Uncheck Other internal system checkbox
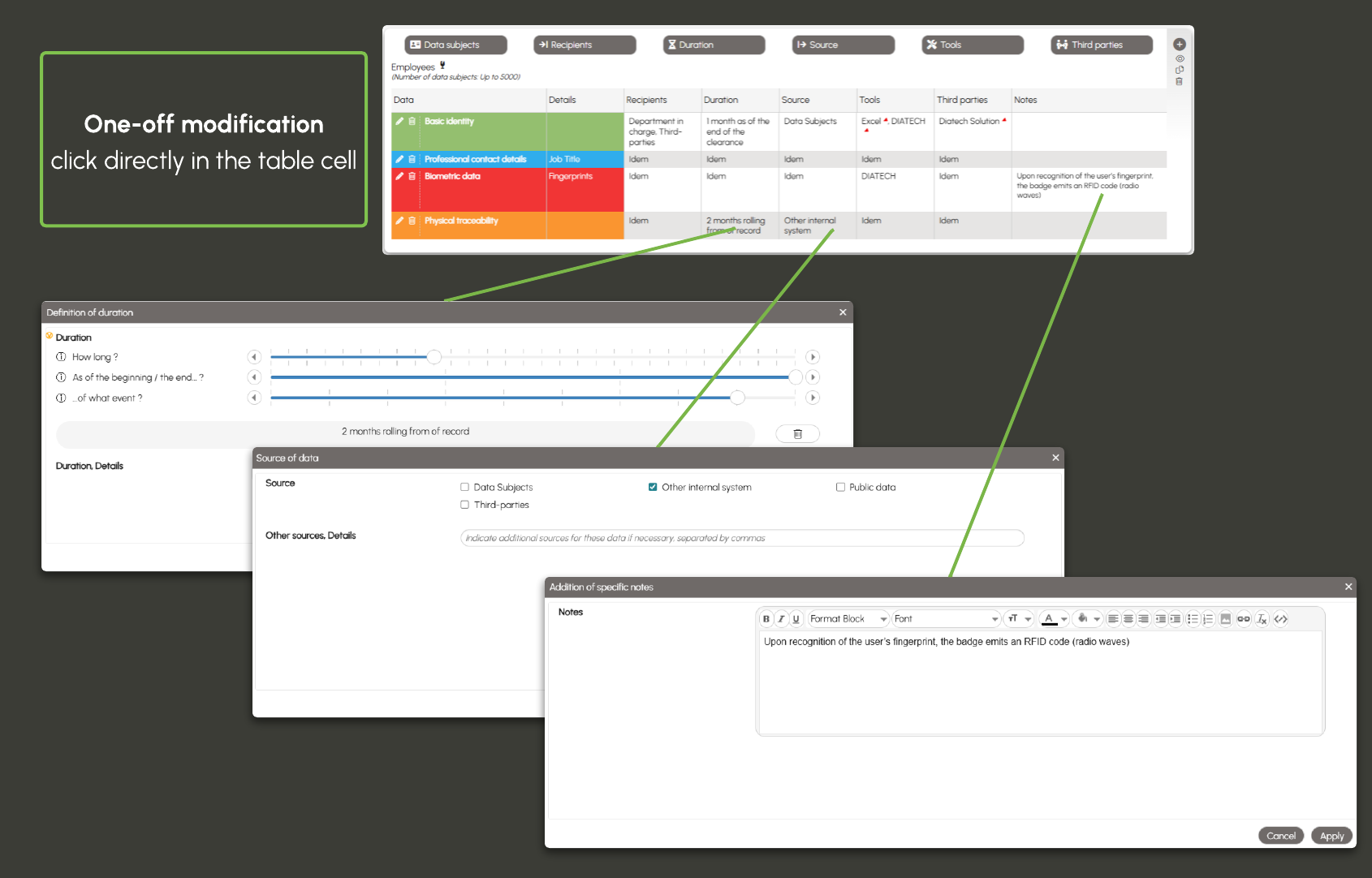The height and width of the screenshot is (878, 1372). 653,488
